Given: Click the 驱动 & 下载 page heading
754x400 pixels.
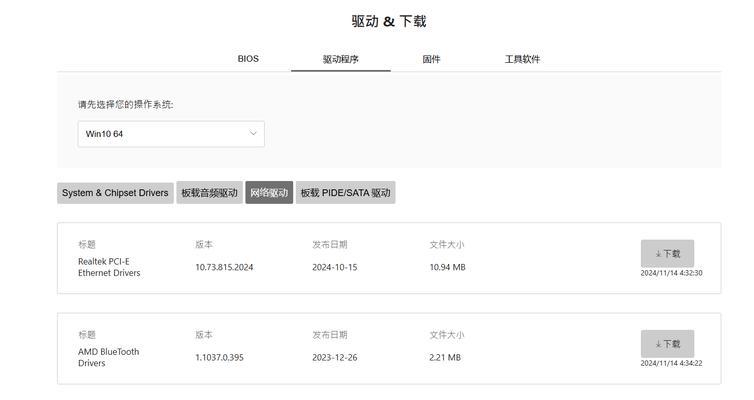Looking at the screenshot, I should [x=389, y=22].
